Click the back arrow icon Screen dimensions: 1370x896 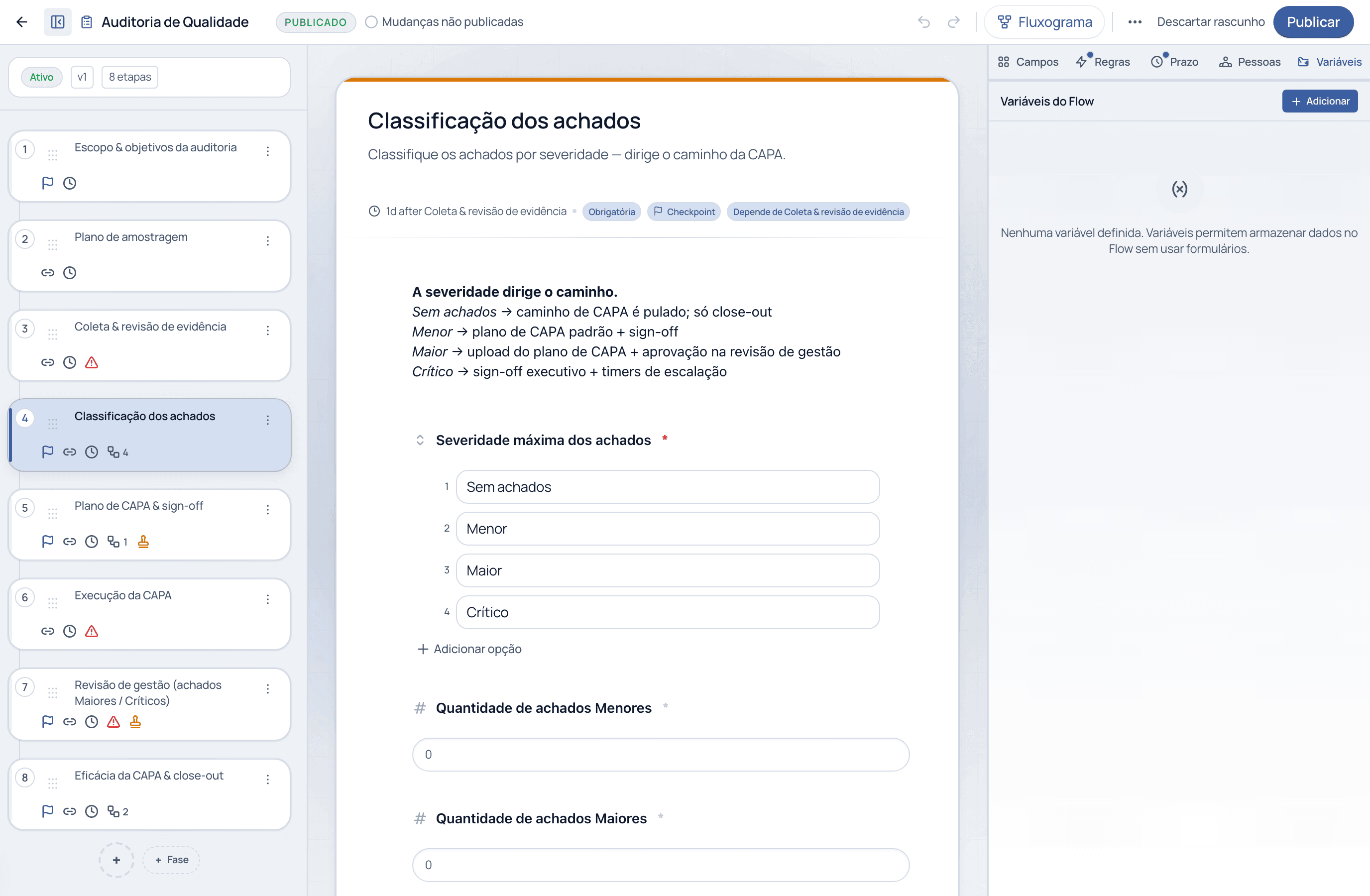click(22, 22)
